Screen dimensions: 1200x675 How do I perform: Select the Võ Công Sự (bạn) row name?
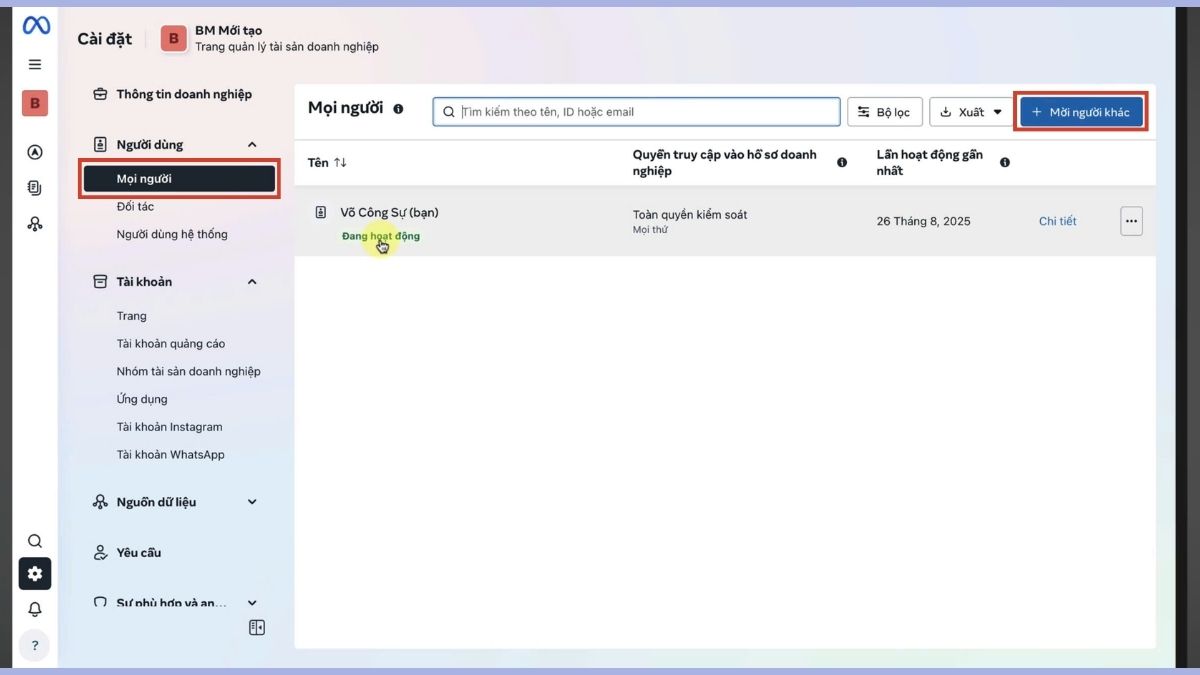pos(389,213)
